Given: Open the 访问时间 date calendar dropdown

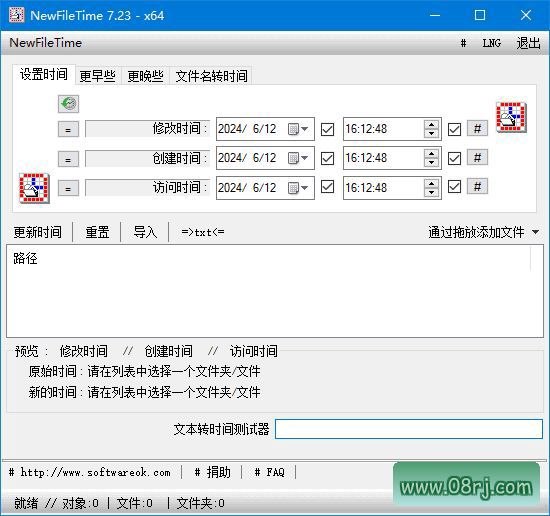Looking at the screenshot, I should pos(299,188).
